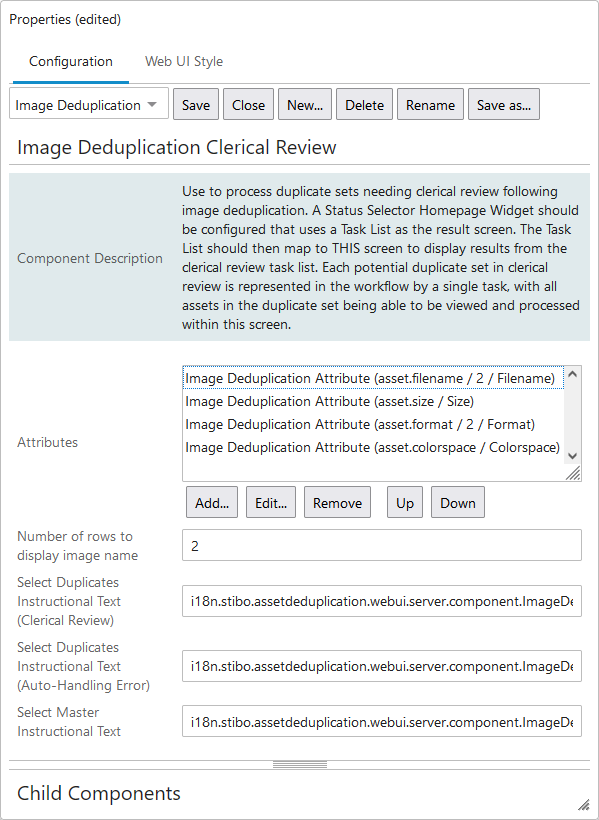
Task: Move attribute Up in the list
Action: pyautogui.click(x=405, y=503)
